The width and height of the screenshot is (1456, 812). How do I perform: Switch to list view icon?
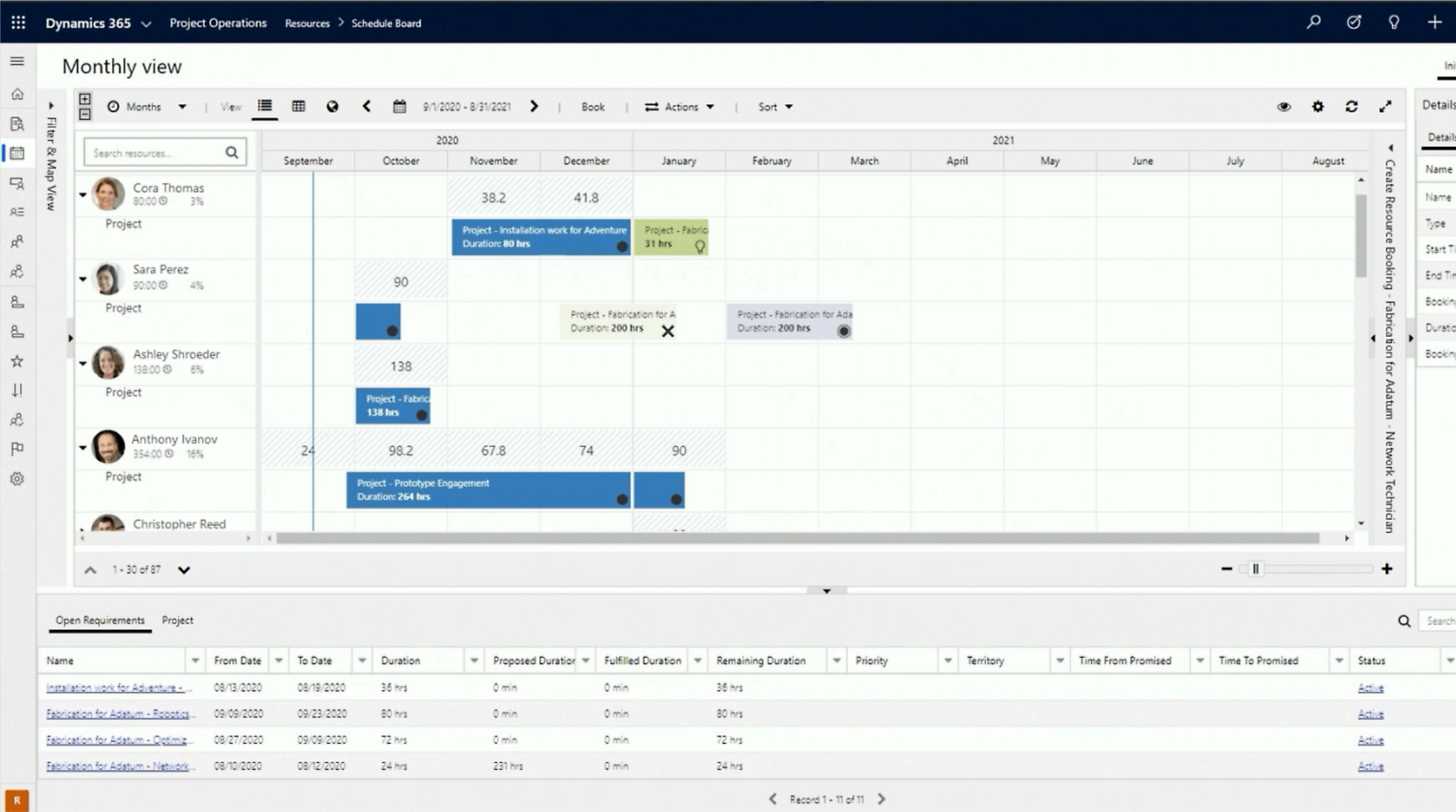264,107
